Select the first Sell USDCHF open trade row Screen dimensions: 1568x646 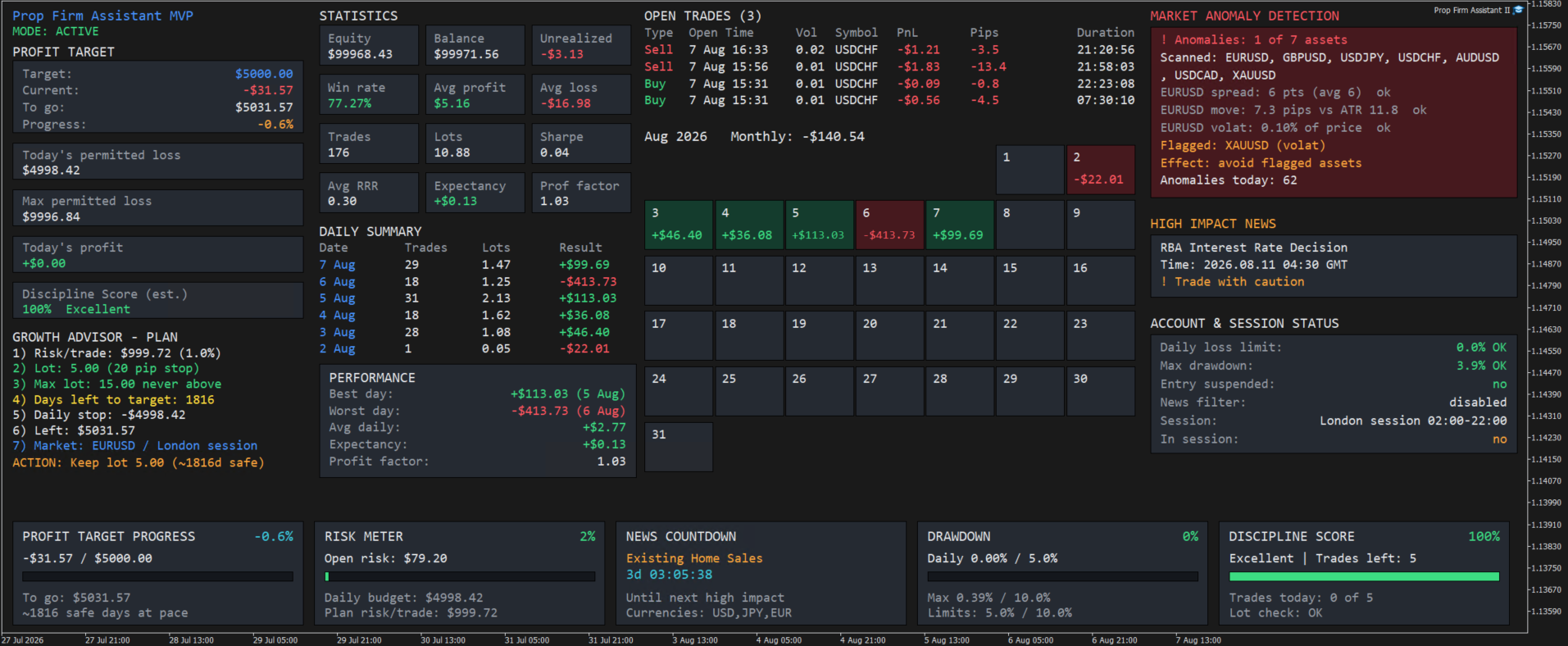pyautogui.click(x=889, y=50)
